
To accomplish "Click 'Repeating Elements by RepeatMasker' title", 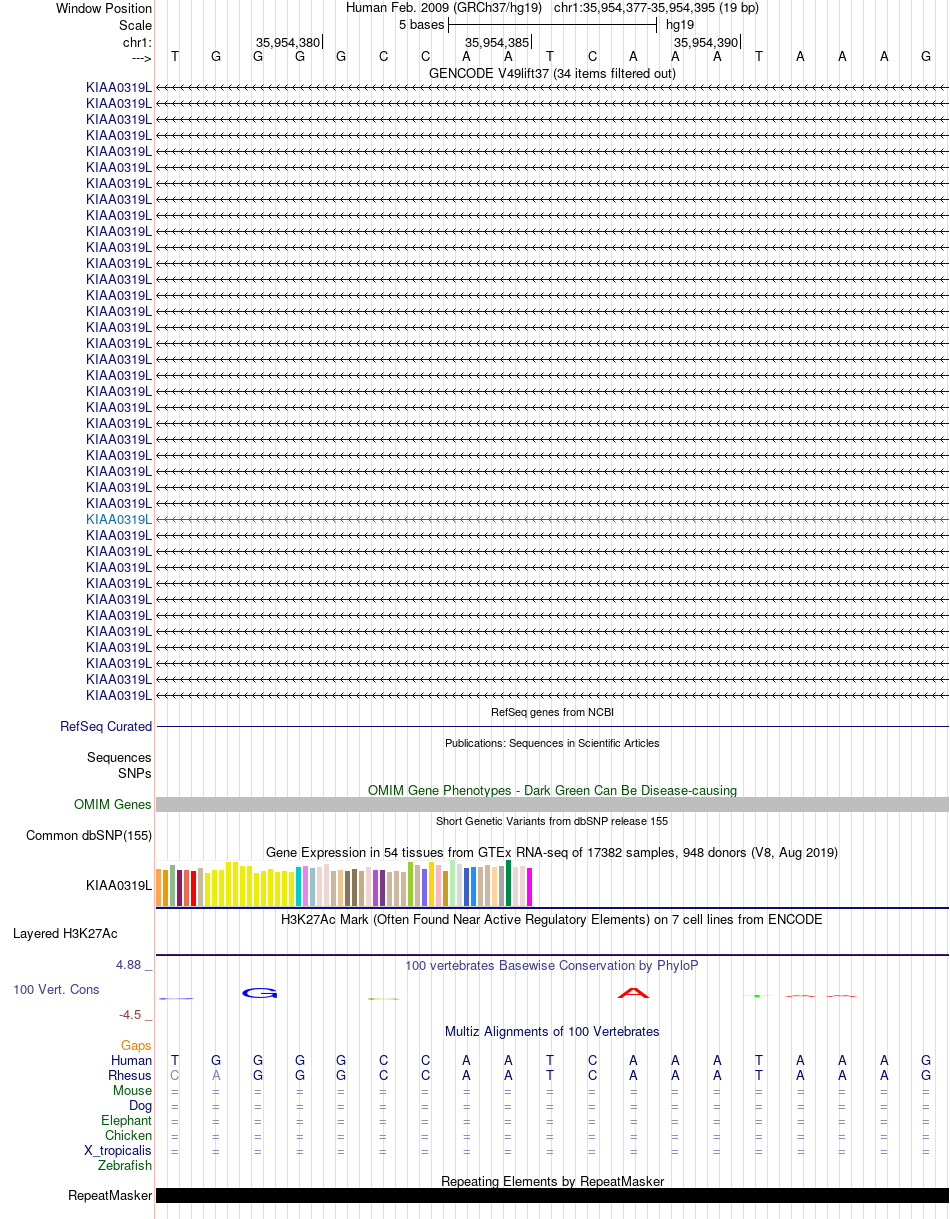I will point(552,1182).
